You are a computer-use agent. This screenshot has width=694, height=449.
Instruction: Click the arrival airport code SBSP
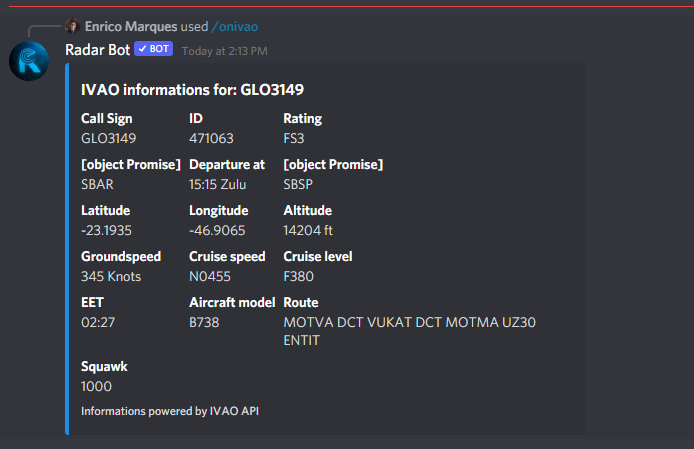298,185
